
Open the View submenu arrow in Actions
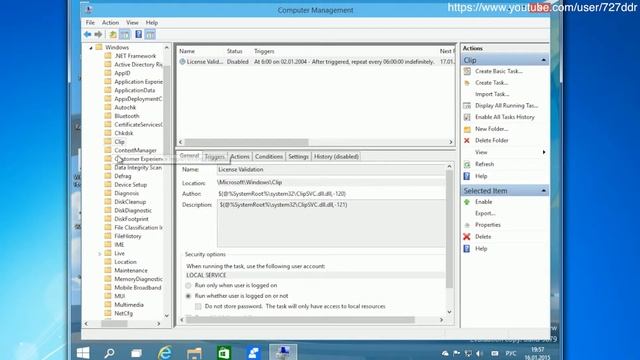(544, 152)
